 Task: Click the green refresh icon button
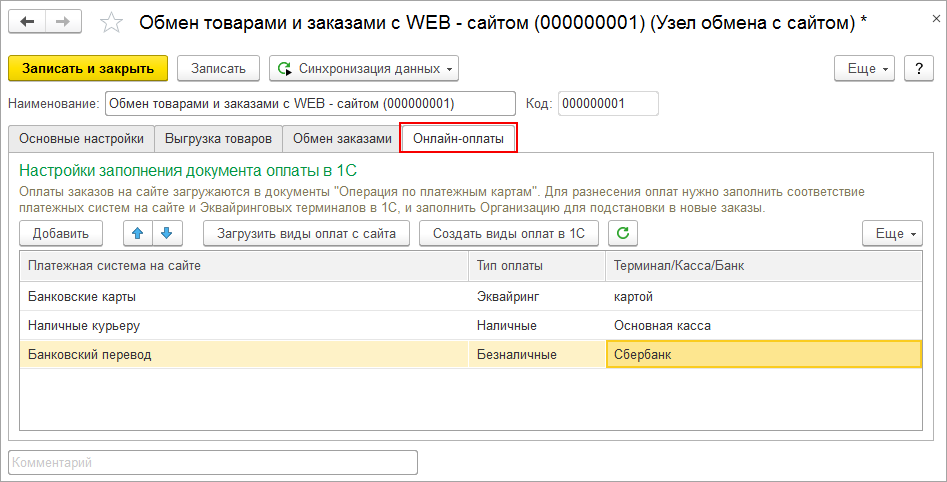click(x=623, y=233)
